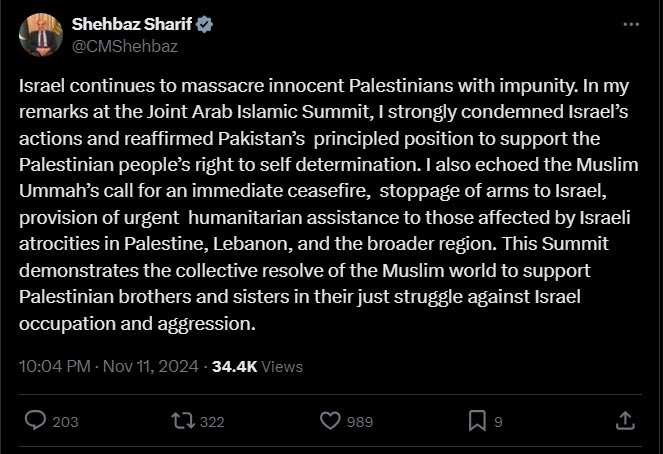
Task: Open Shehbaz Sharif's profile picture
Action: coord(40,36)
